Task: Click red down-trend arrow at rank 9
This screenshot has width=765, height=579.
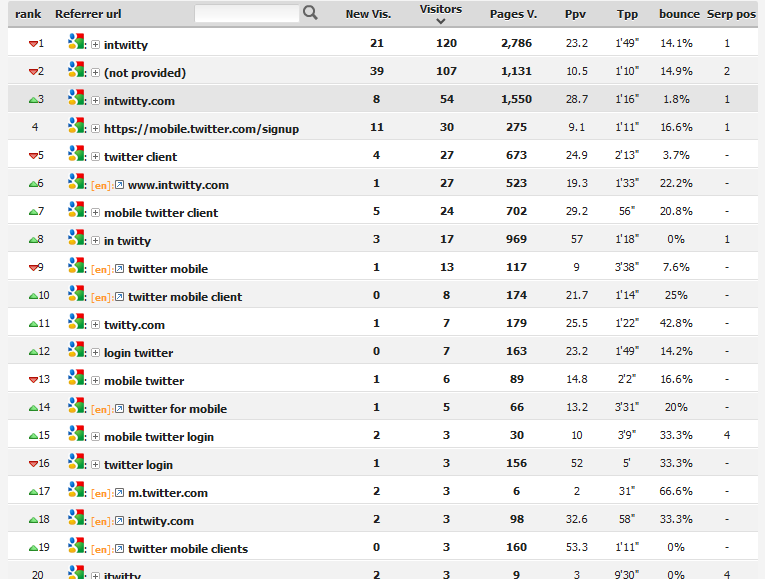Action: [x=33, y=267]
